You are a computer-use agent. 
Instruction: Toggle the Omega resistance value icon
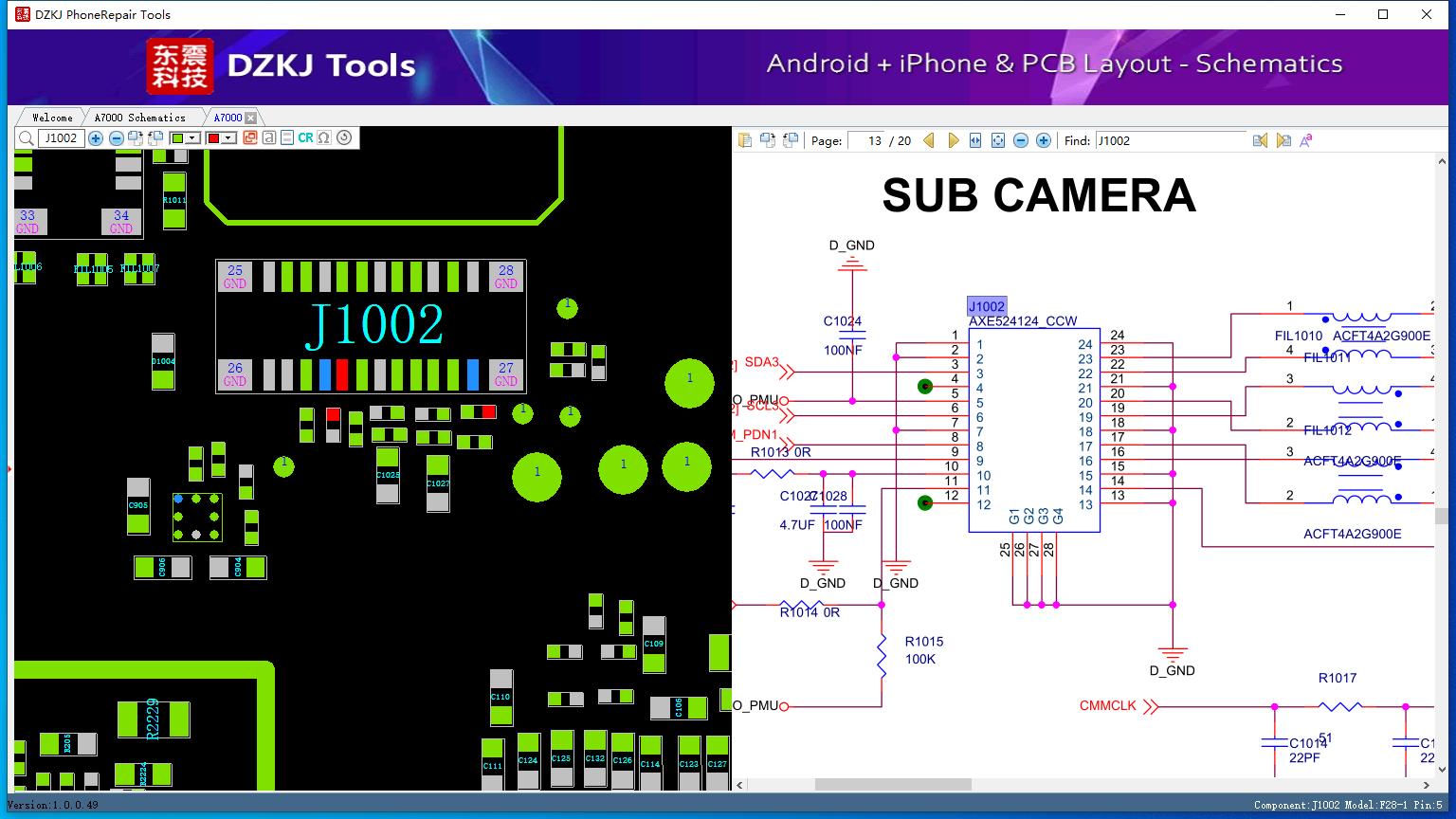pyautogui.click(x=324, y=138)
